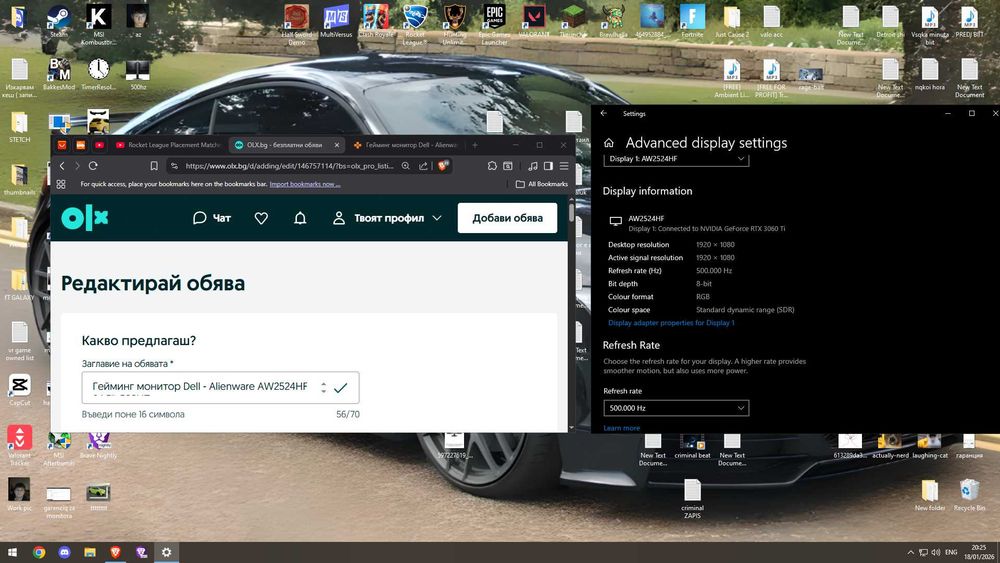Screen dimensions: 1000x563
Task: Select the Valorant Tracker desktop icon
Action: coord(19,445)
